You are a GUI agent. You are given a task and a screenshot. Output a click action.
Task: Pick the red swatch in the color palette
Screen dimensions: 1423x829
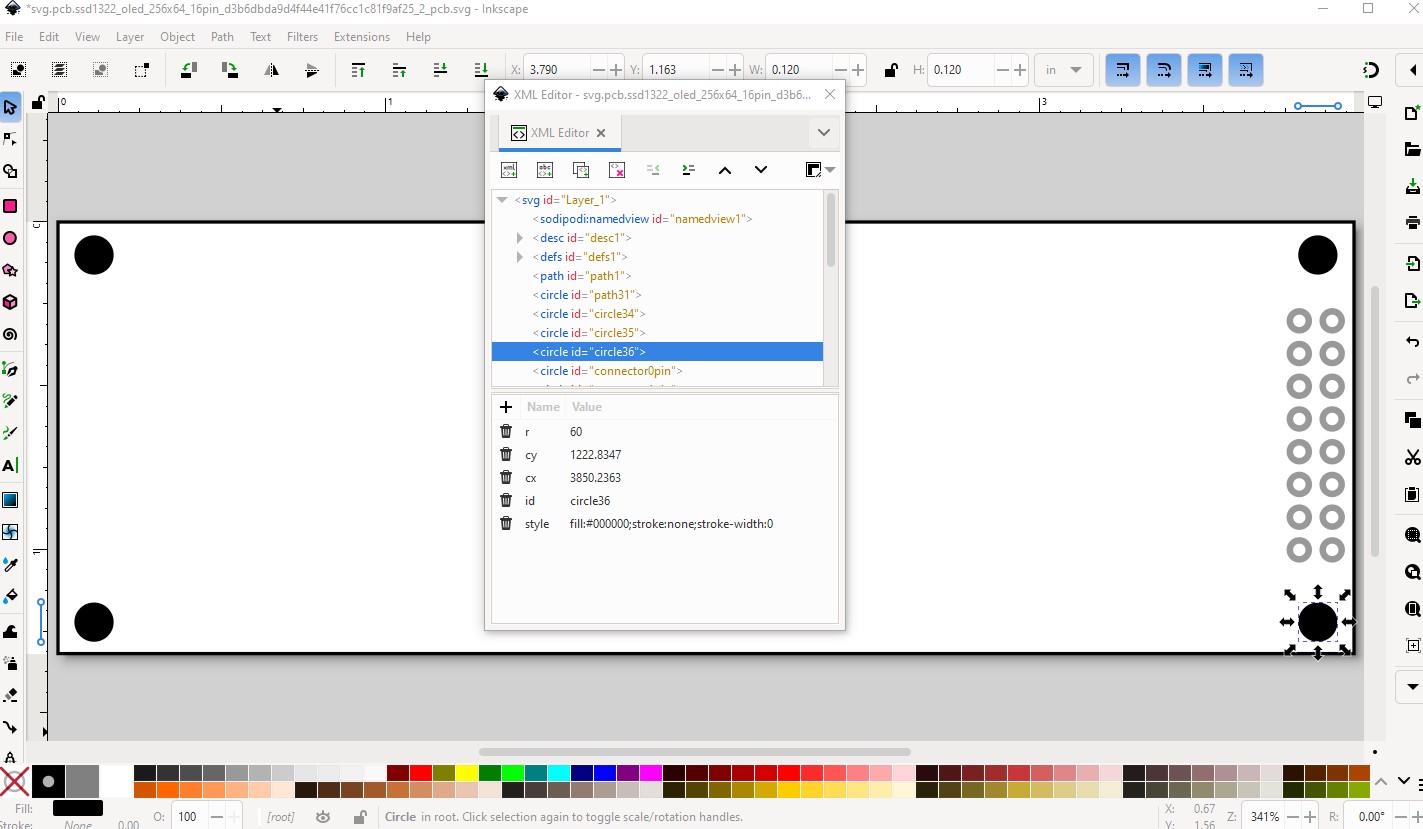421,773
